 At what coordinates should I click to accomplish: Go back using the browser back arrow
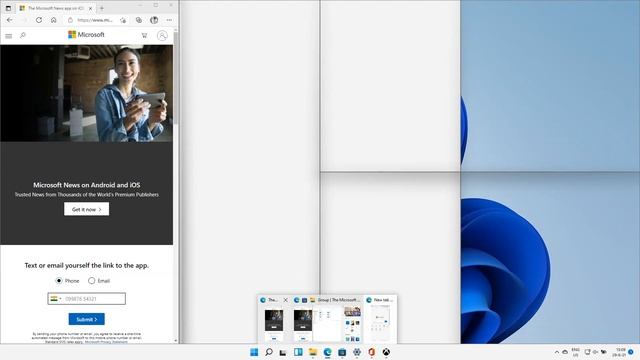point(9,20)
